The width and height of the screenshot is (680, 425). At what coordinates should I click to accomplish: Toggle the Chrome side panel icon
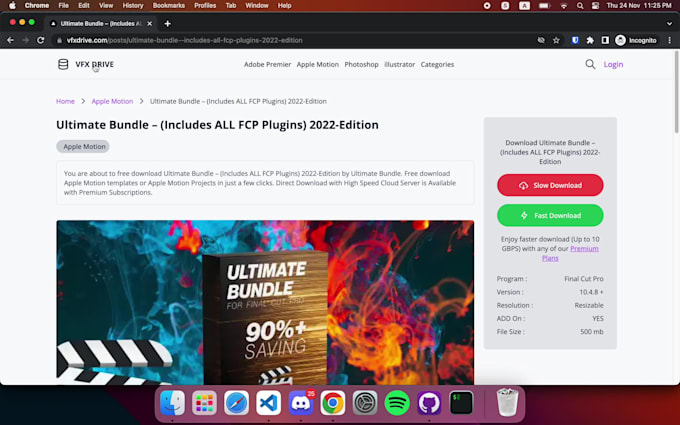click(x=605, y=40)
